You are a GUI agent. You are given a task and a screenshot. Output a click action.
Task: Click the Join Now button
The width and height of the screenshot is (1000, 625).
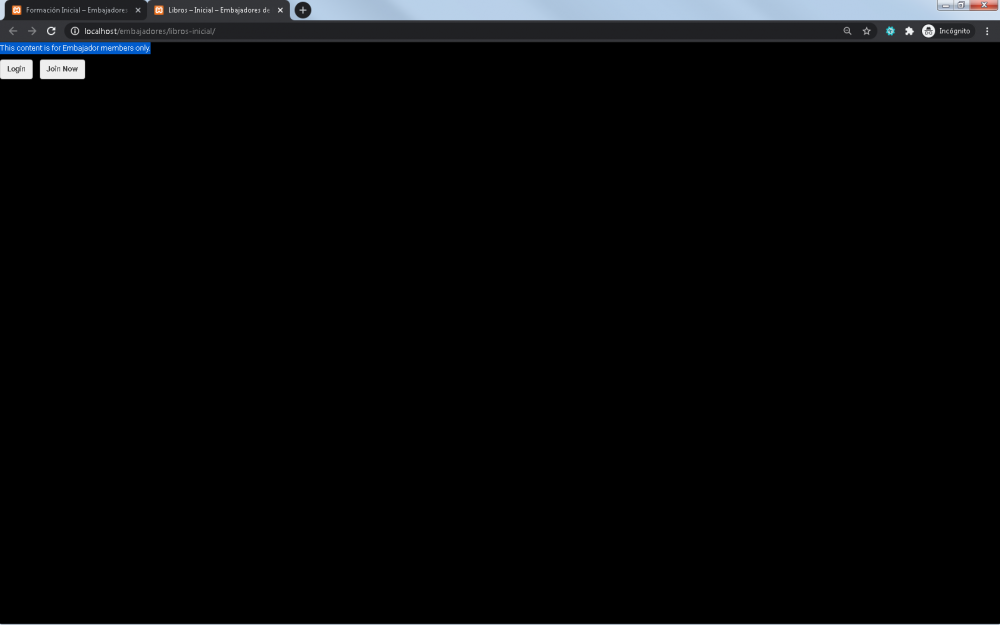click(62, 69)
